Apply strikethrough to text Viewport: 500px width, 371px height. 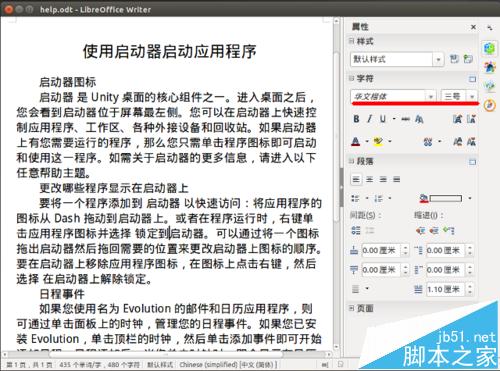406,119
